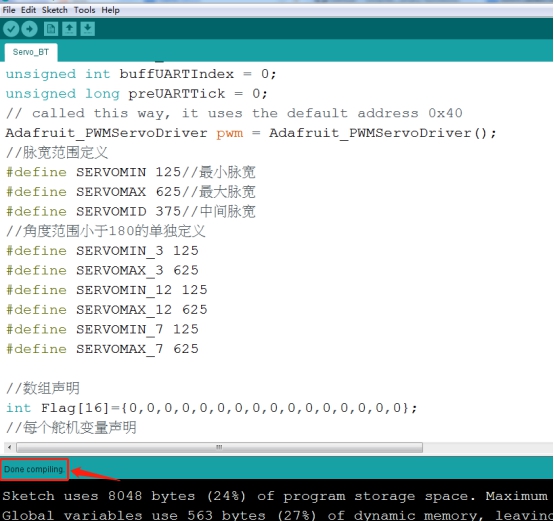
Task: Click the Open sketch up-arrow icon
Action: tap(69, 29)
